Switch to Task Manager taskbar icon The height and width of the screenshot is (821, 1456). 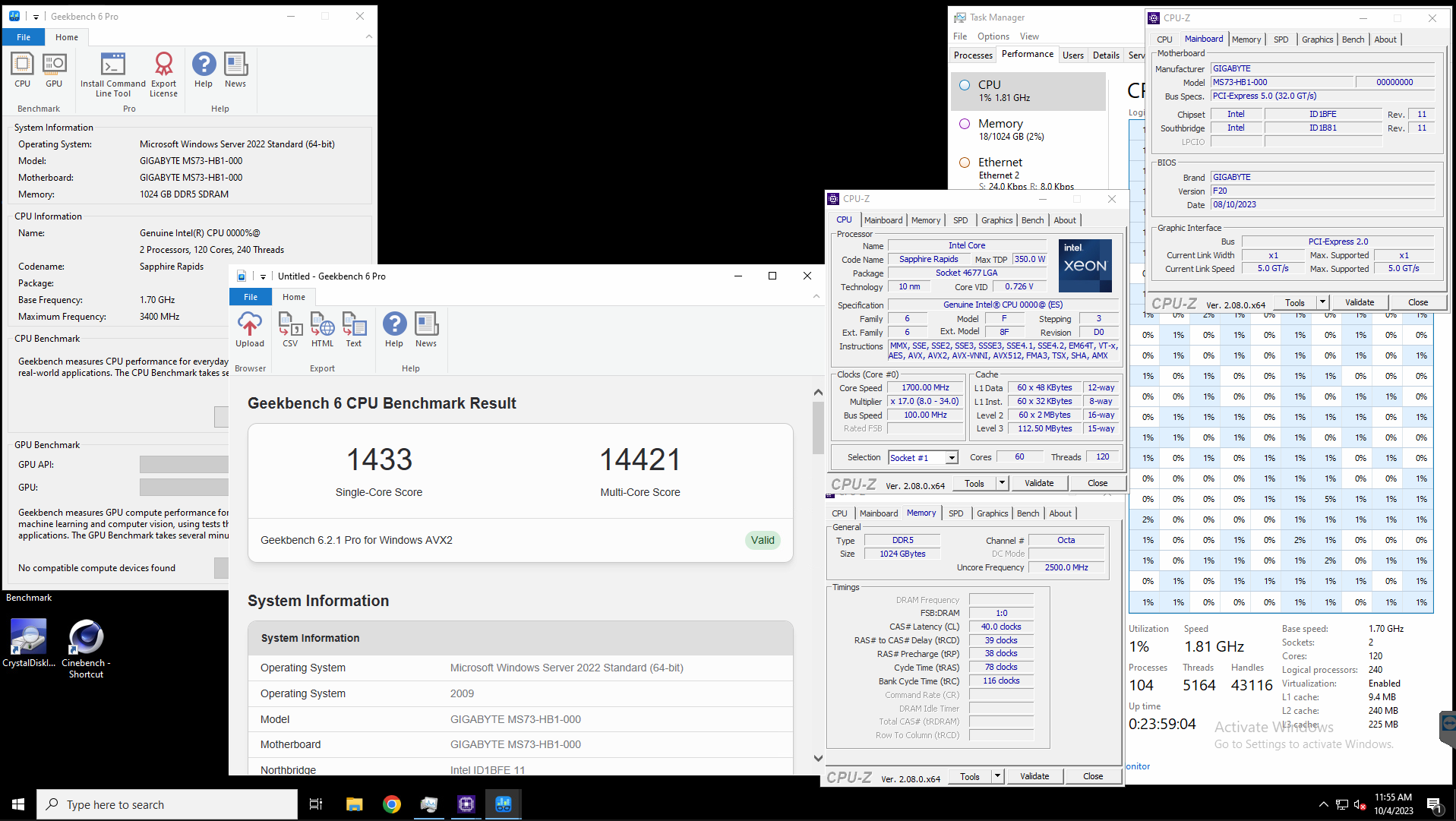pyautogui.click(x=429, y=804)
